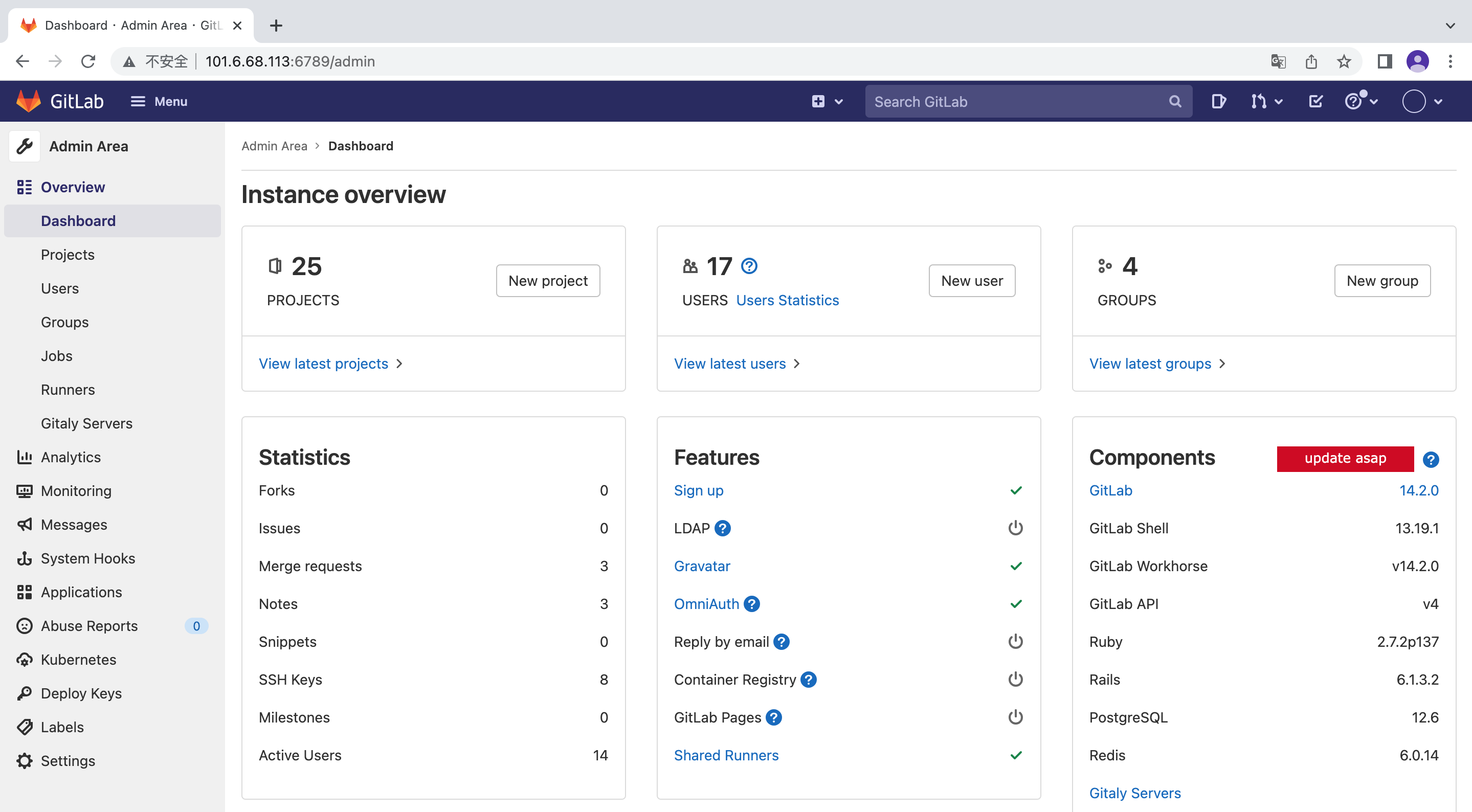Open View latest groups link
Viewport: 1472px width, 812px height.
[x=1157, y=364]
